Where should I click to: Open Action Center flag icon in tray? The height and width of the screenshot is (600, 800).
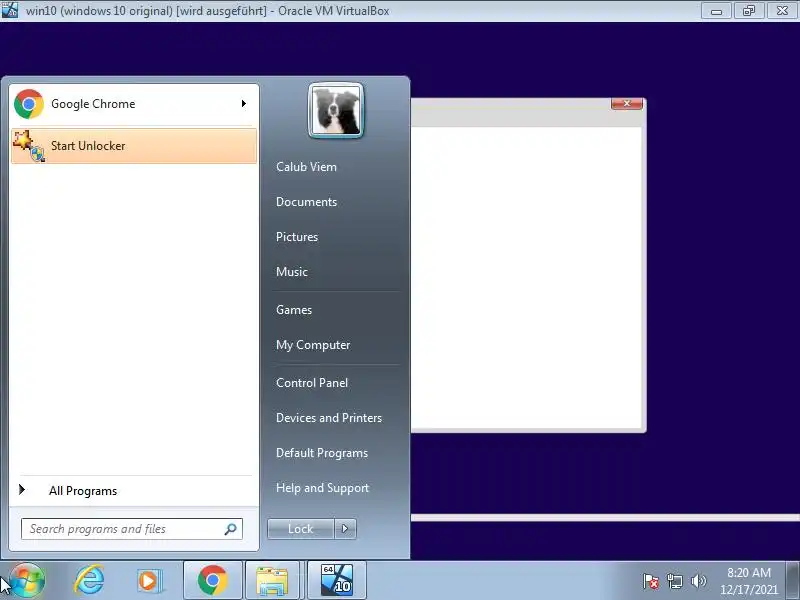point(651,581)
